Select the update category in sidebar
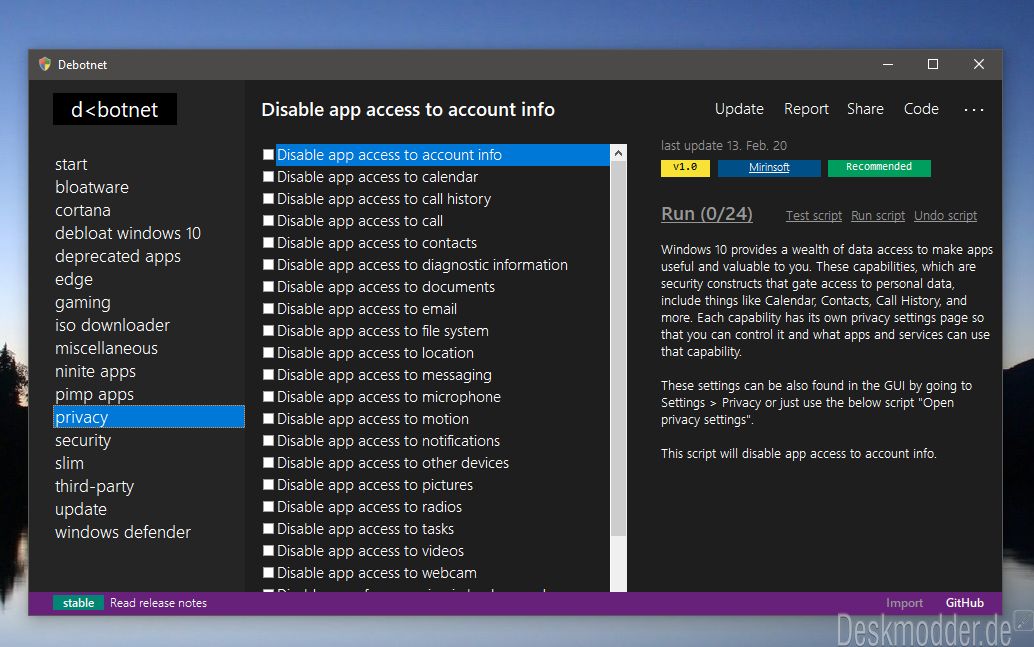The height and width of the screenshot is (647, 1034). (x=81, y=509)
